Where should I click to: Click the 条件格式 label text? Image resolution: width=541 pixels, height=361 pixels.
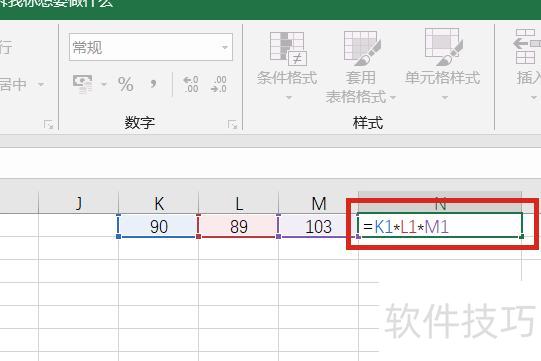(287, 78)
